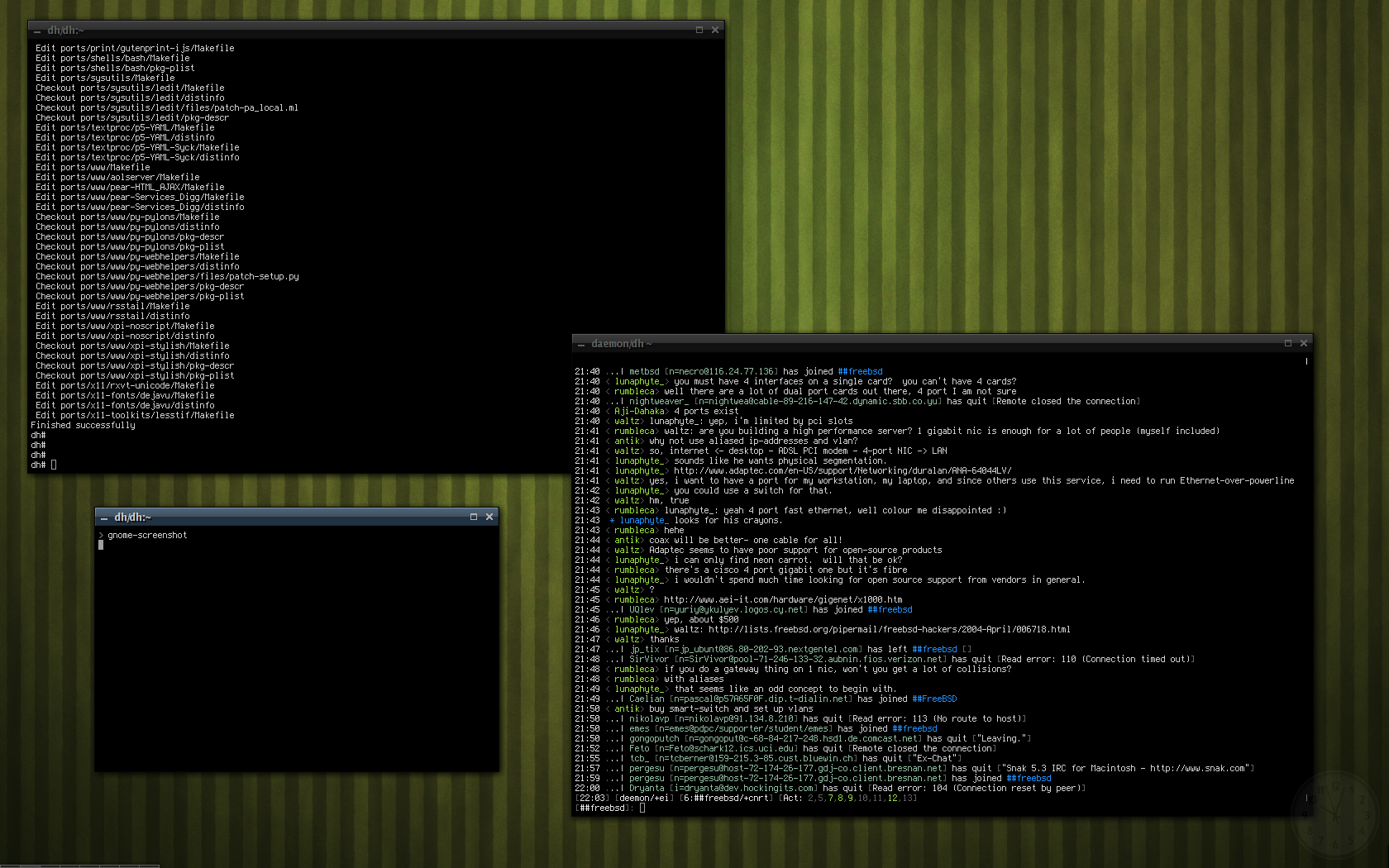Close the daemon/dh IRC window
This screenshot has height=868, width=1389.
pos(1304,343)
